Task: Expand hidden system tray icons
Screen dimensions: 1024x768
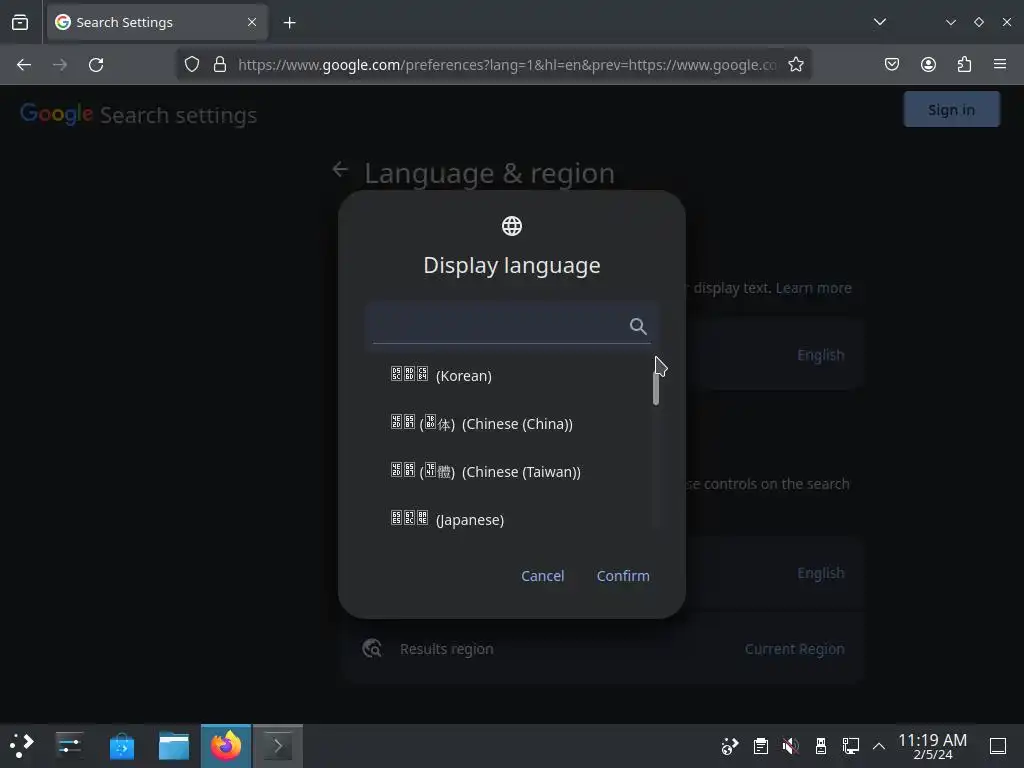Action: pyautogui.click(x=879, y=746)
